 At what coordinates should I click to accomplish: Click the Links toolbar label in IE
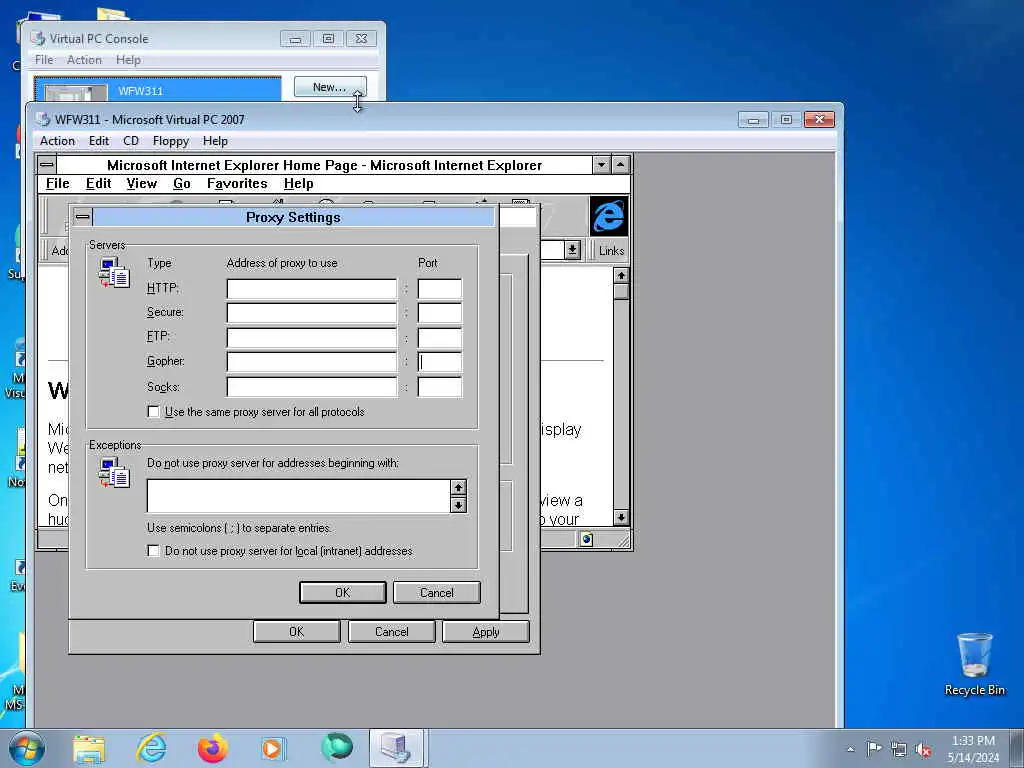611,251
